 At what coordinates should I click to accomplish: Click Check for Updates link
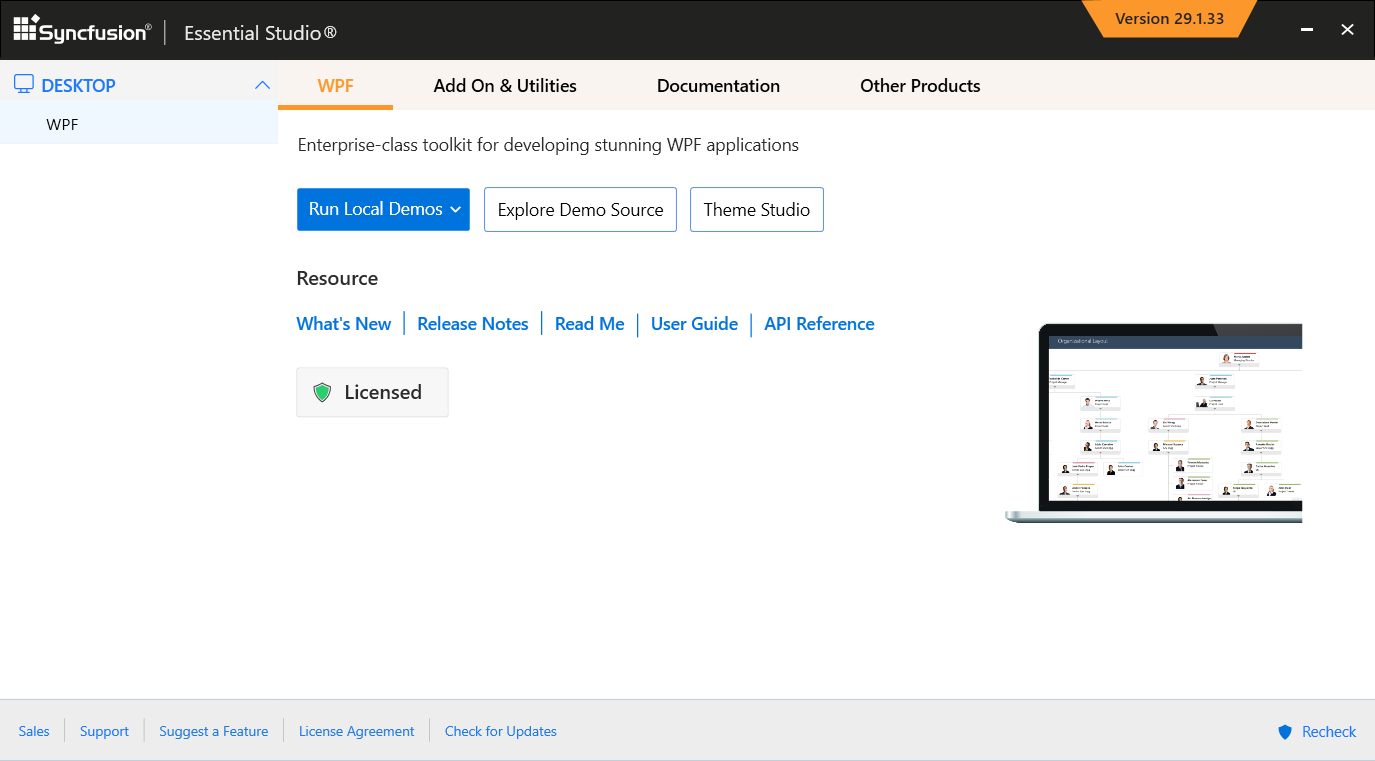501,731
